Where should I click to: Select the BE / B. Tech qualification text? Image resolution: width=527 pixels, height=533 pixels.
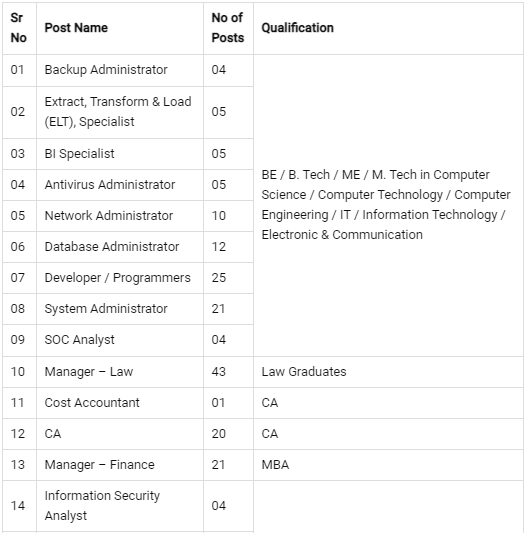pyautogui.click(x=386, y=205)
